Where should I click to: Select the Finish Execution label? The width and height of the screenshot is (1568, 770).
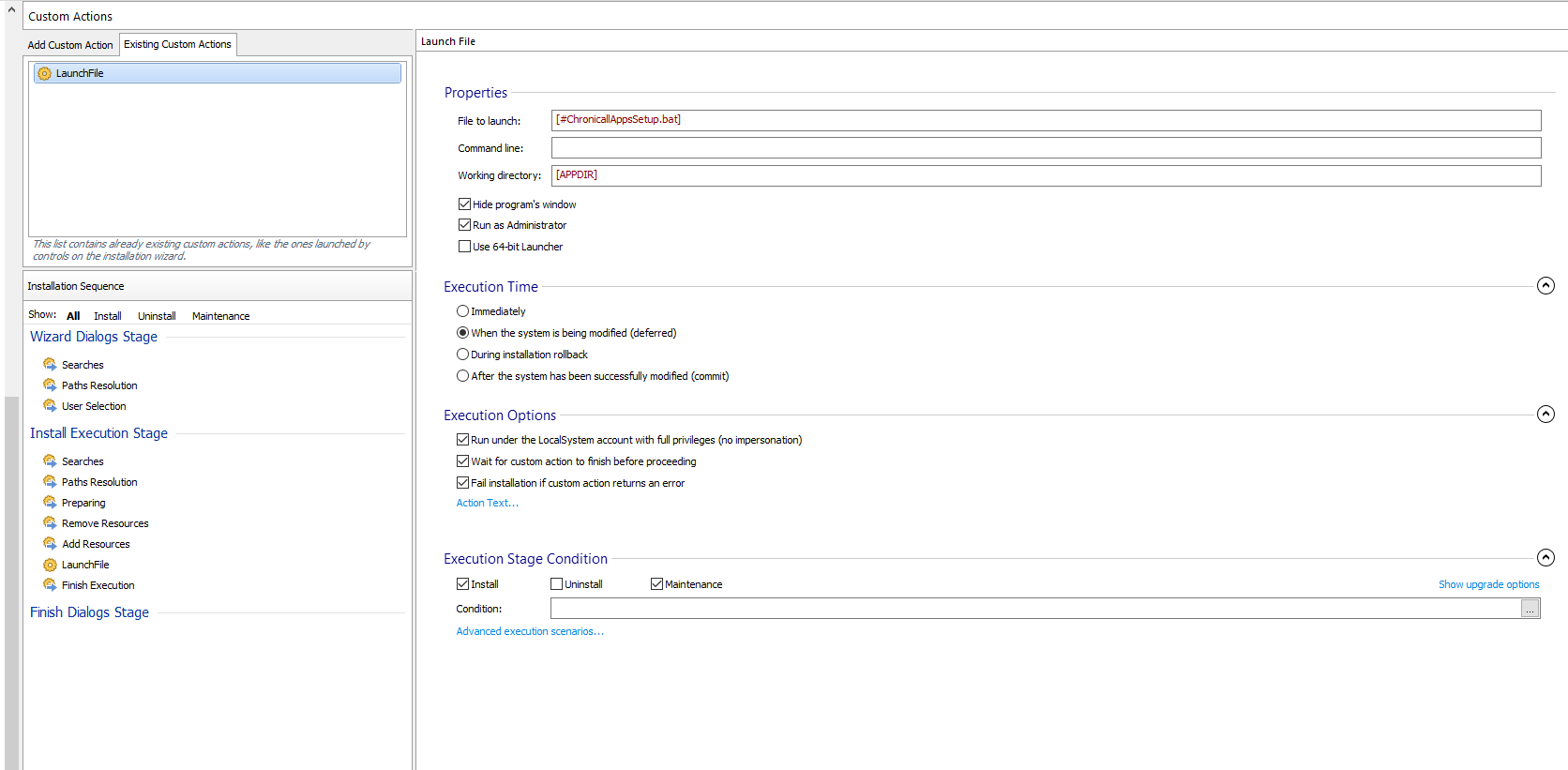click(x=98, y=585)
